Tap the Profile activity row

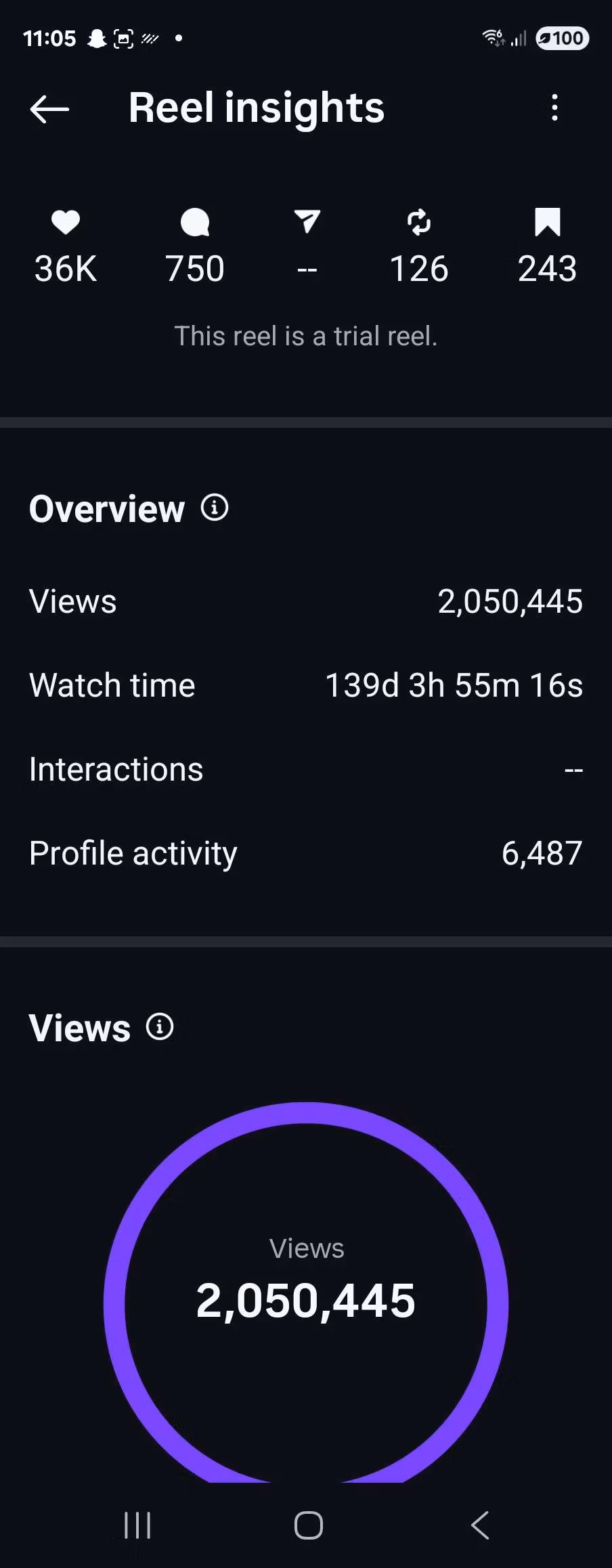tap(306, 853)
